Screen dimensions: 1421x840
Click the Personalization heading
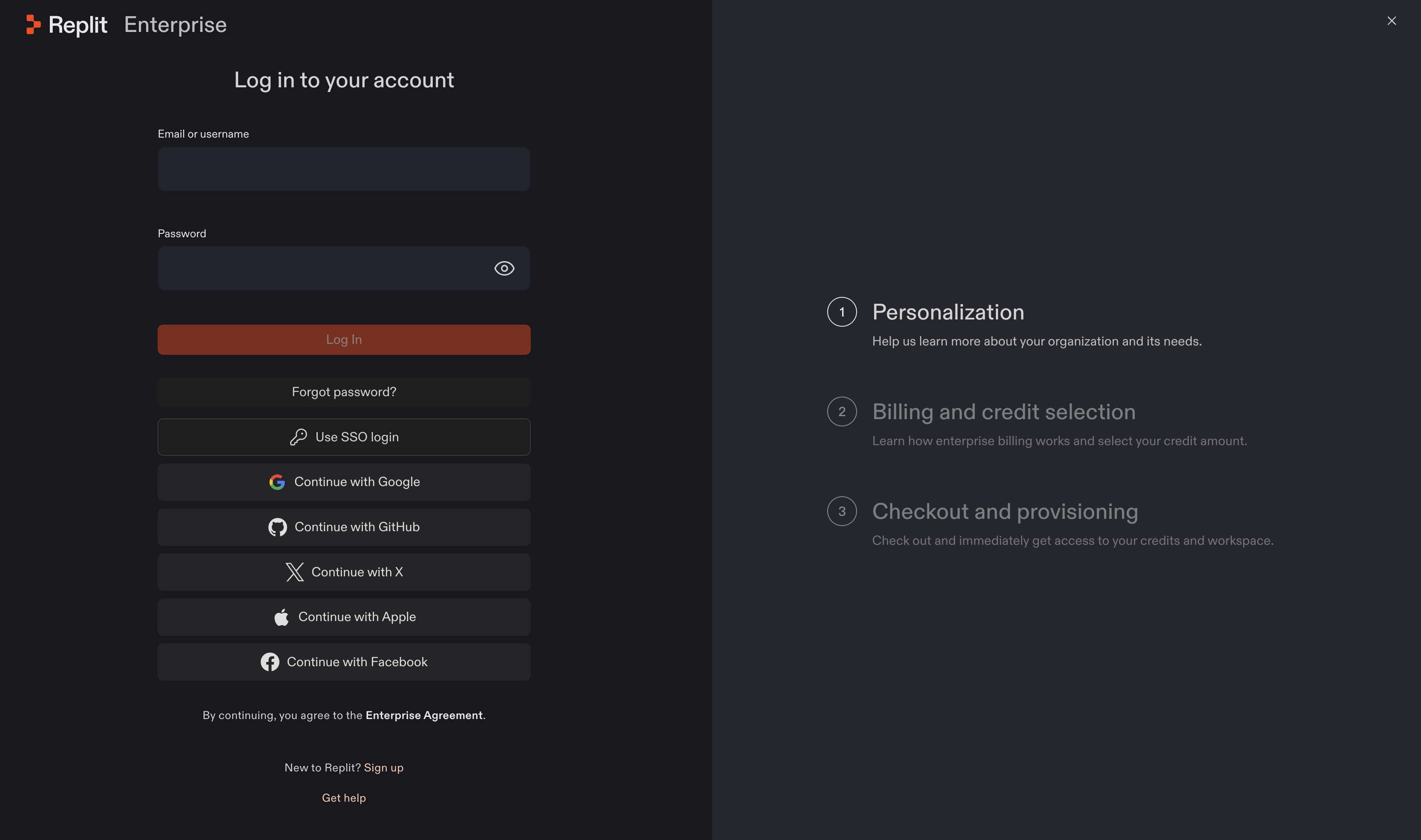(948, 312)
